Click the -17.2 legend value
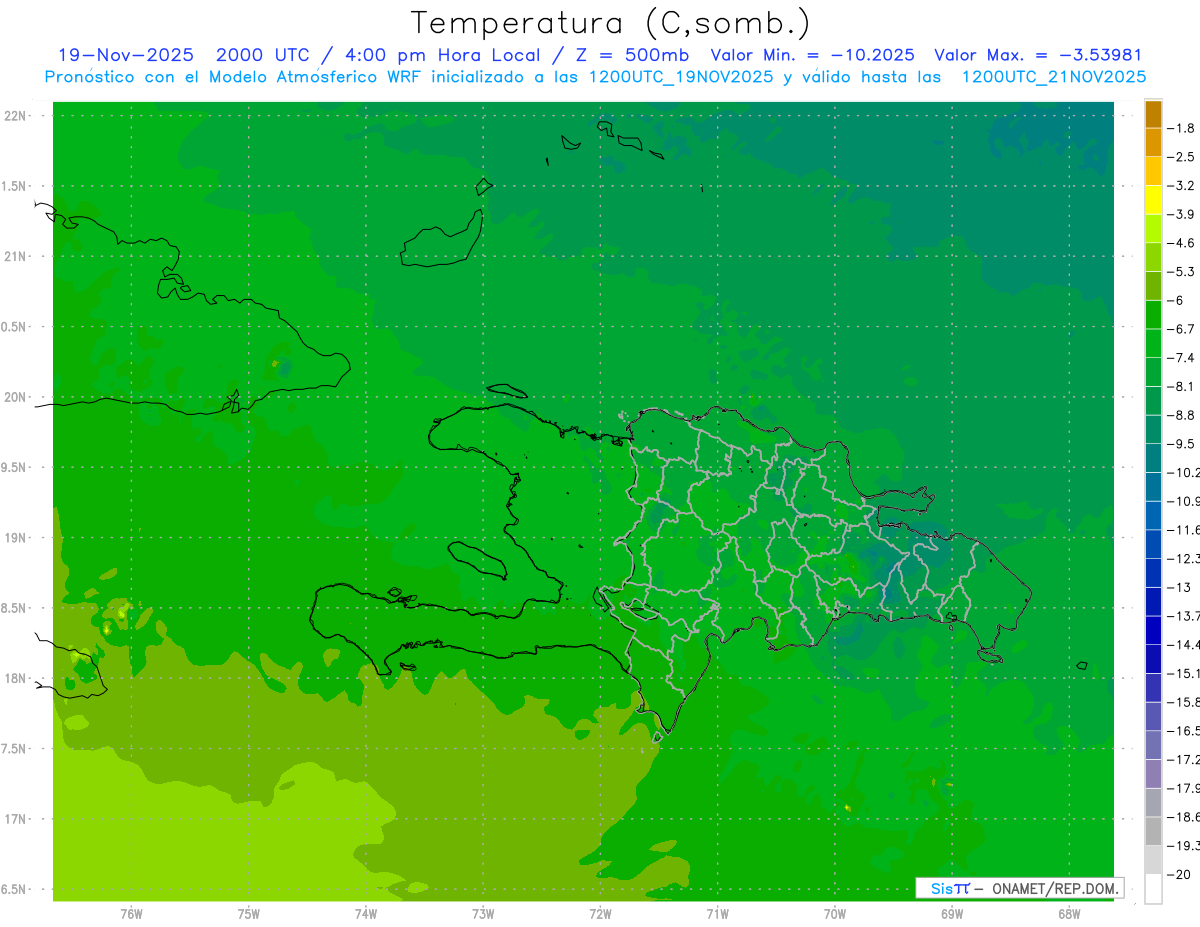The height and width of the screenshot is (927, 1200). point(1185,760)
